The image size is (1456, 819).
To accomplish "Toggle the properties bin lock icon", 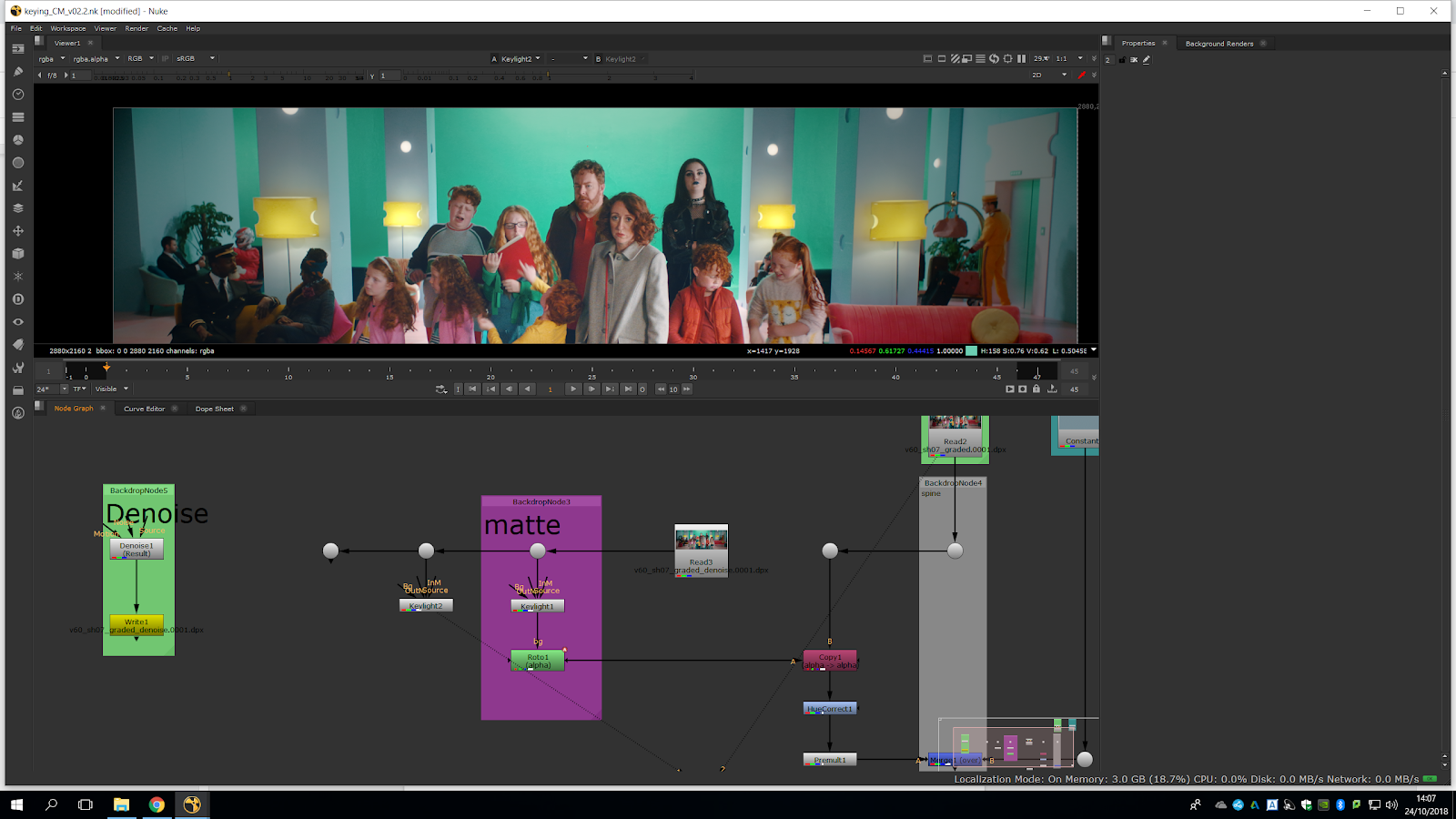I will pos(1121,60).
